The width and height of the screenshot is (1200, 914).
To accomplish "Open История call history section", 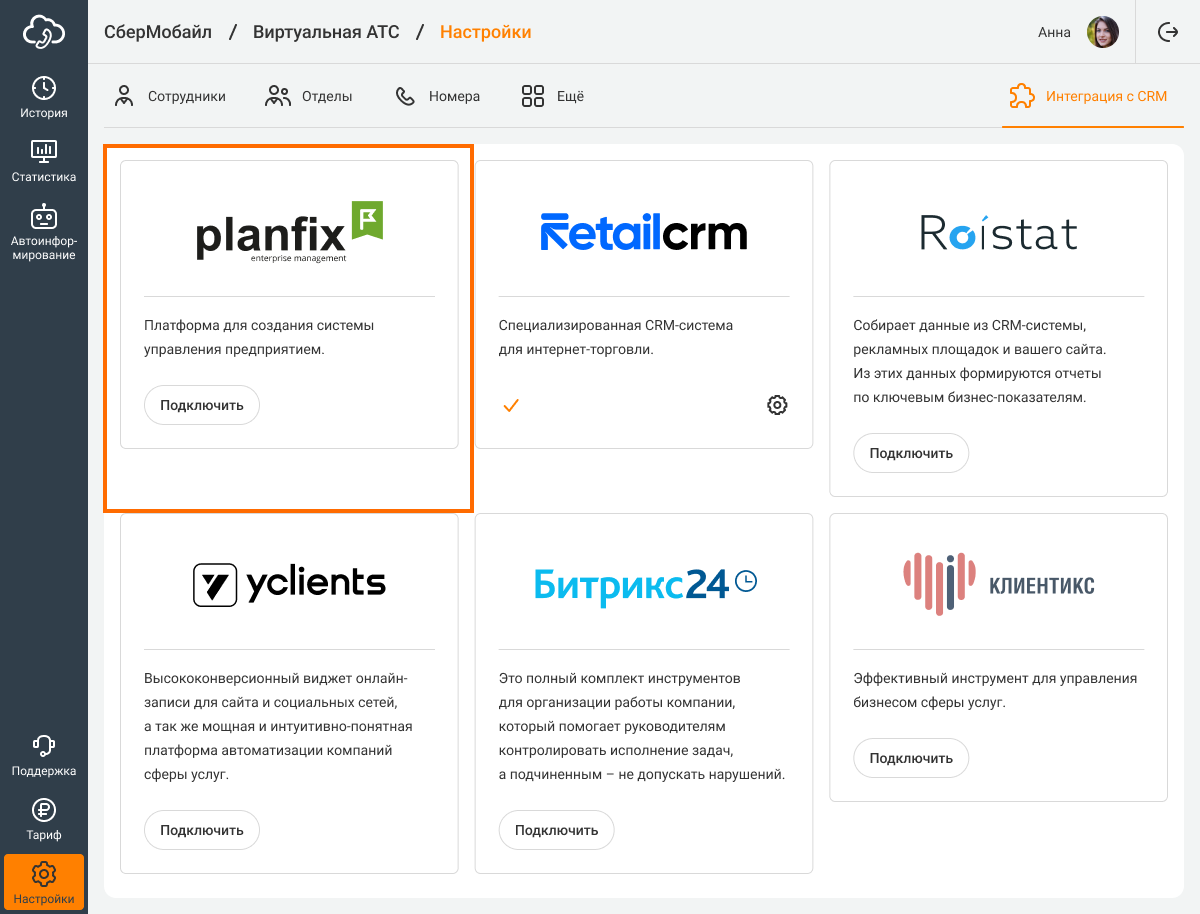I will click(x=44, y=97).
